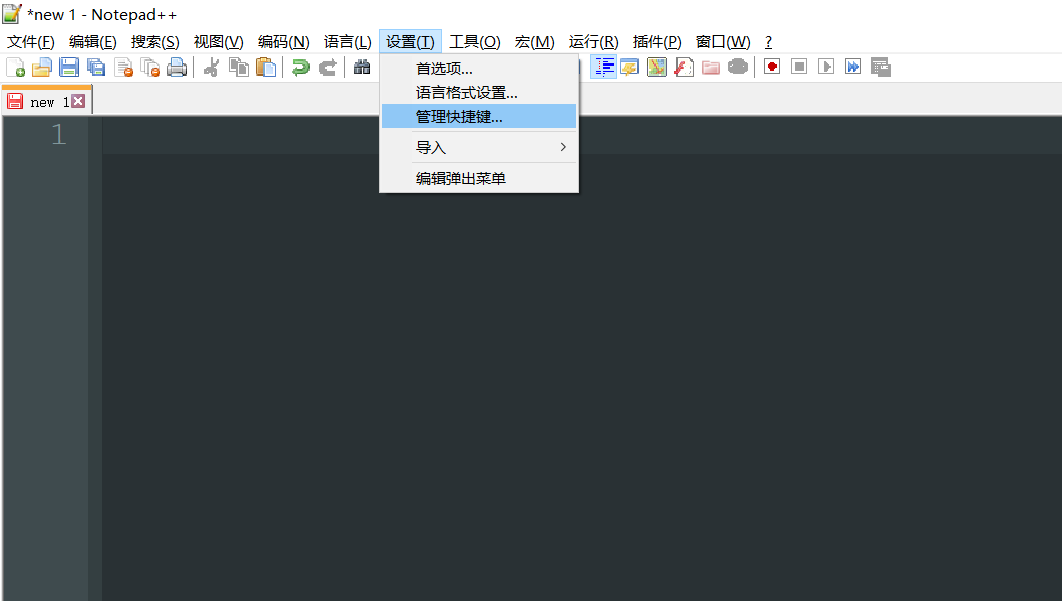Open the Document Map toolbar icon
Viewport: 1062px width, 601px height.
(x=657, y=67)
